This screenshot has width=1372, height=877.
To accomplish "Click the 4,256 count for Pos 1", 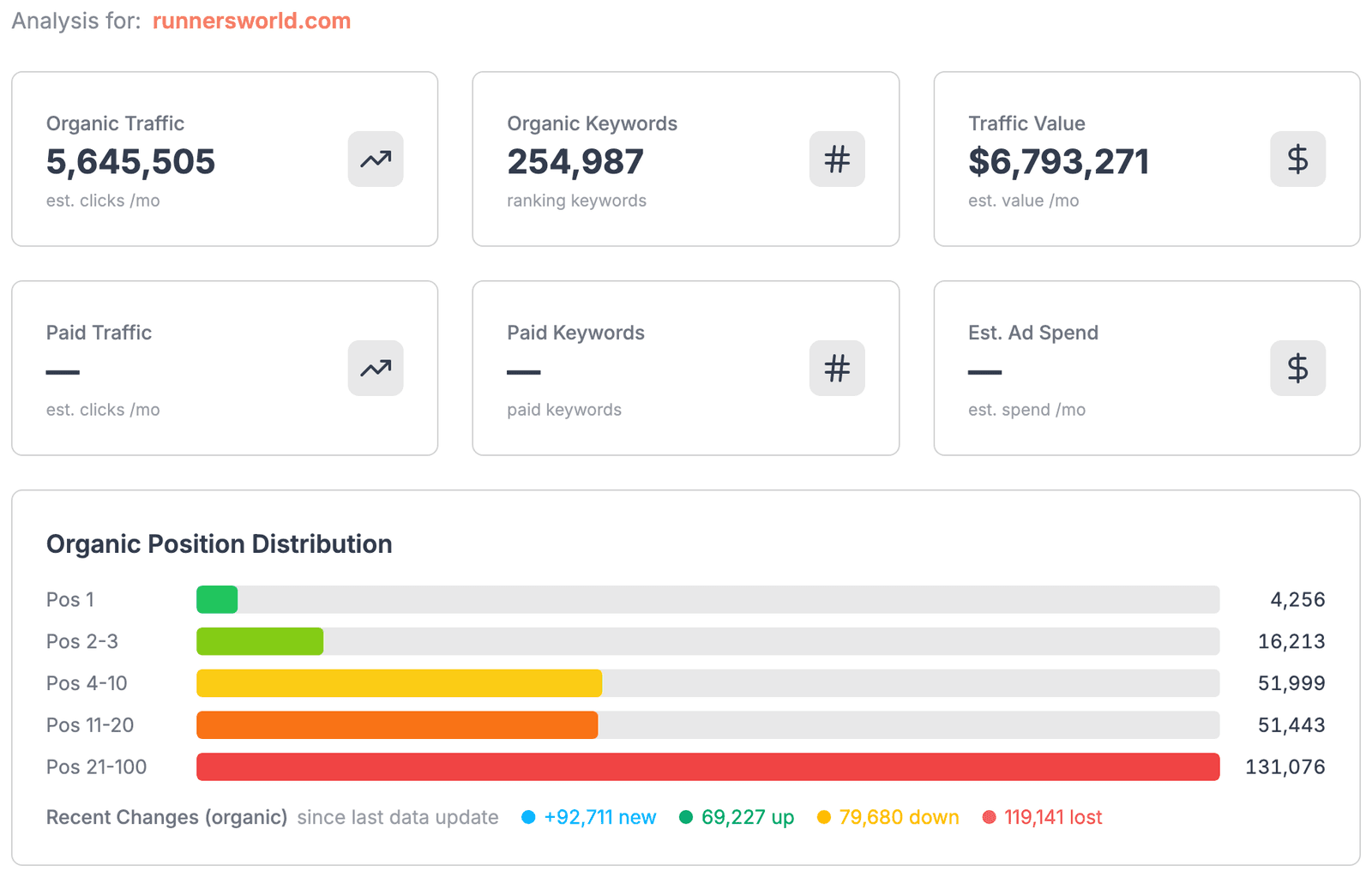I will [1297, 599].
